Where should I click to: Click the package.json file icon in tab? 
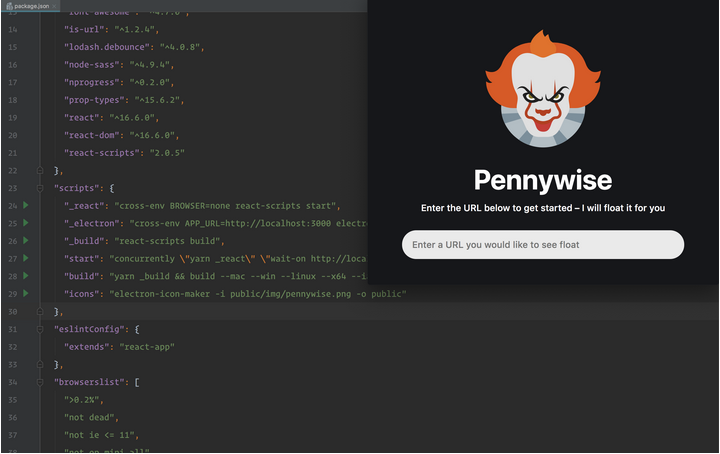pyautogui.click(x=9, y=6)
